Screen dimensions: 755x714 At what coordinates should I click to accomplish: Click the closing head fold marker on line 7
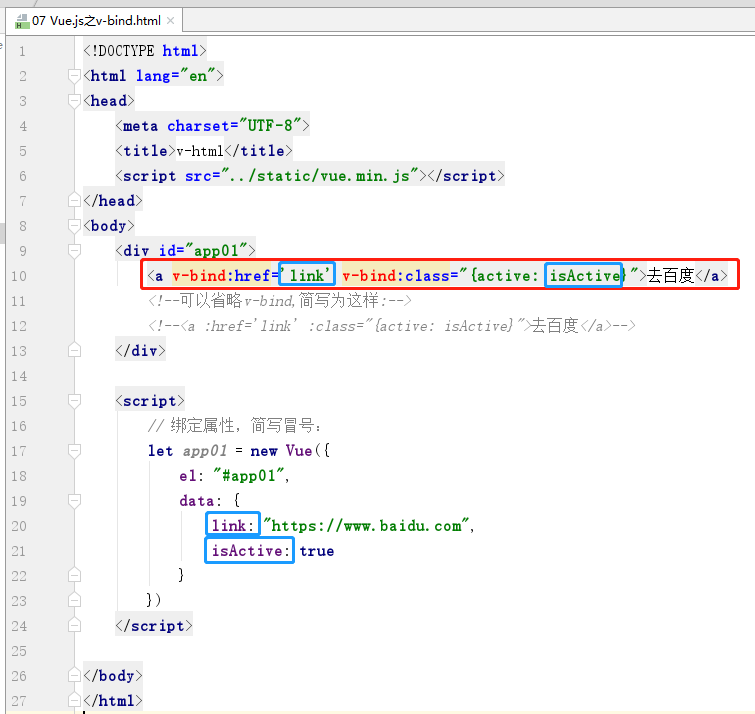pyautogui.click(x=74, y=200)
